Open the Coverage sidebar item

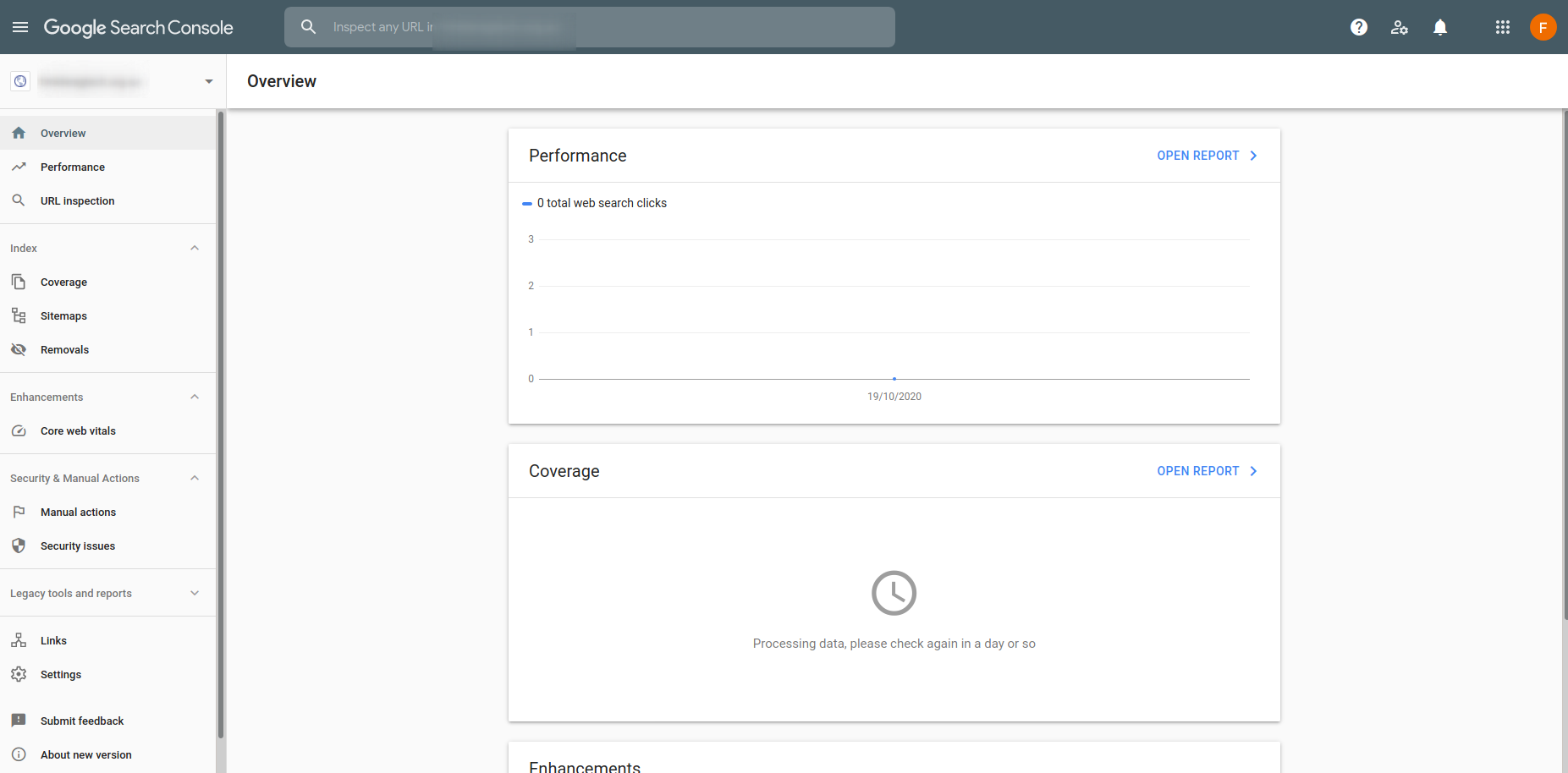click(108, 282)
